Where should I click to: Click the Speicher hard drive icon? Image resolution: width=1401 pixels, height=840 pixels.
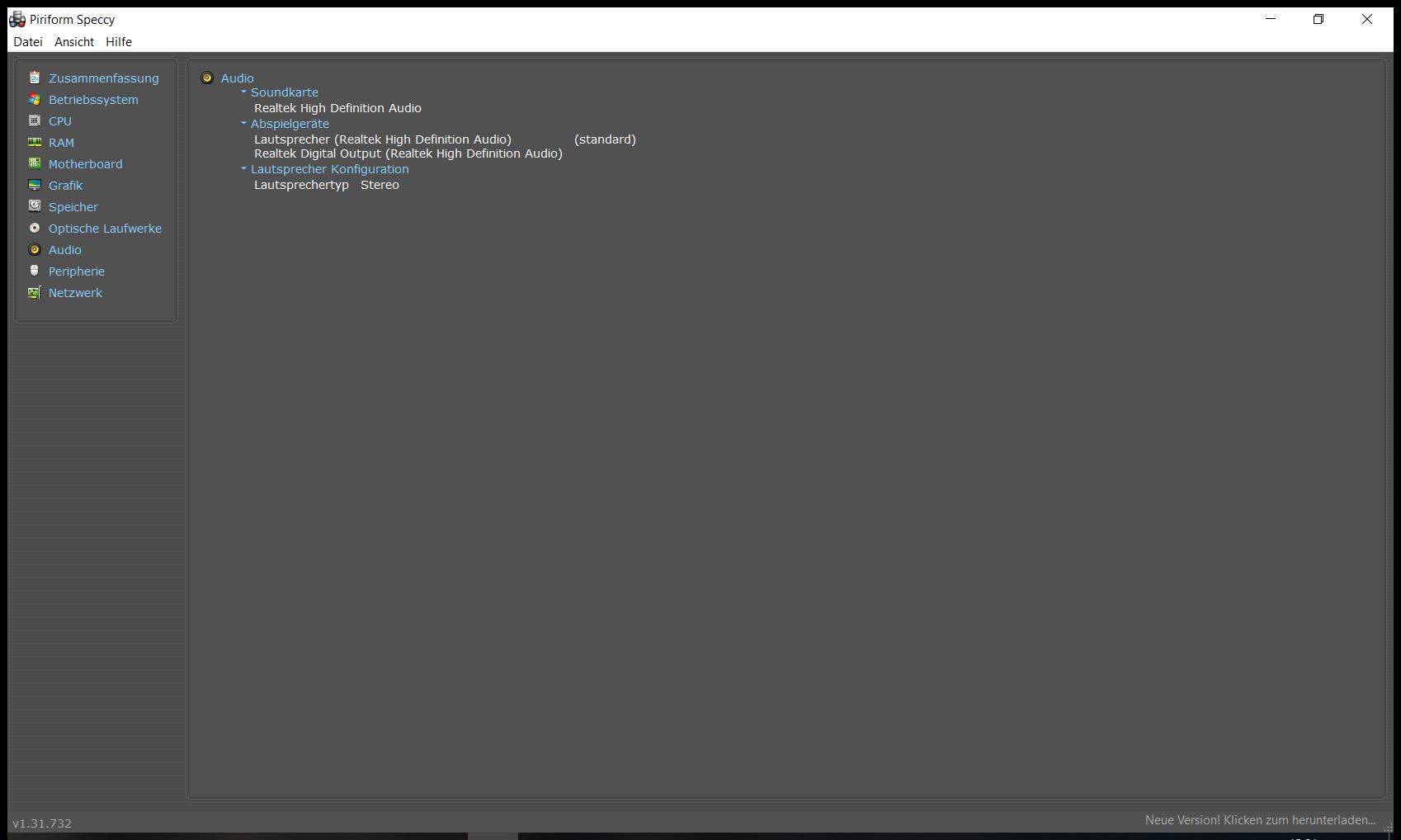[x=35, y=206]
